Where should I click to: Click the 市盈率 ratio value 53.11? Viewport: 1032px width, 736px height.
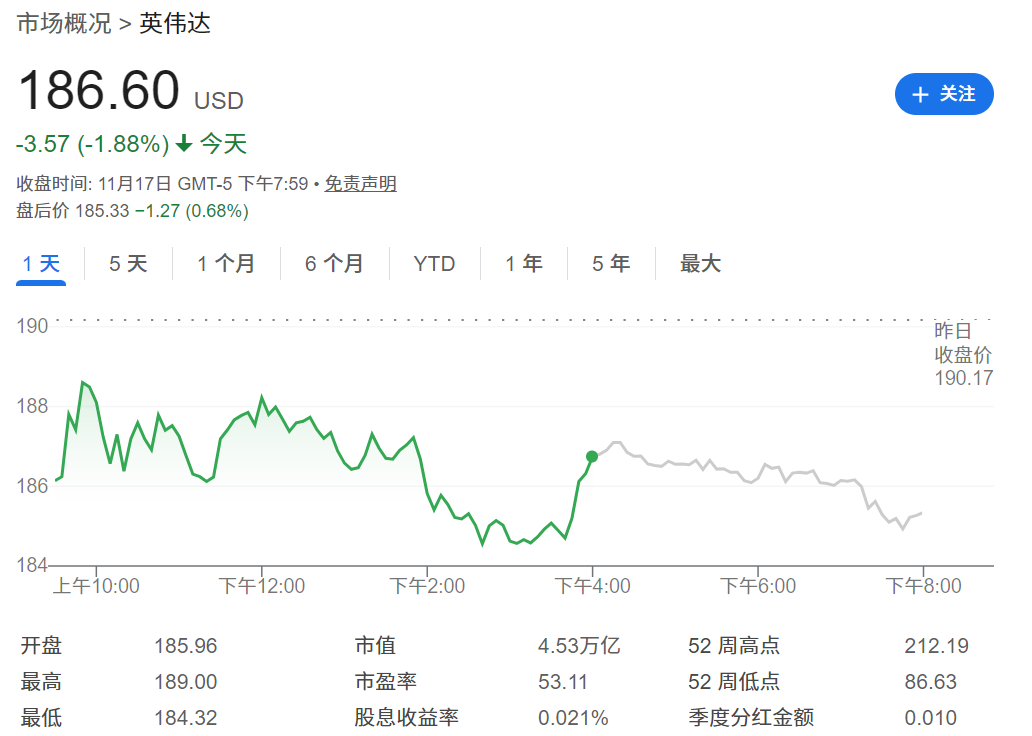coord(561,681)
